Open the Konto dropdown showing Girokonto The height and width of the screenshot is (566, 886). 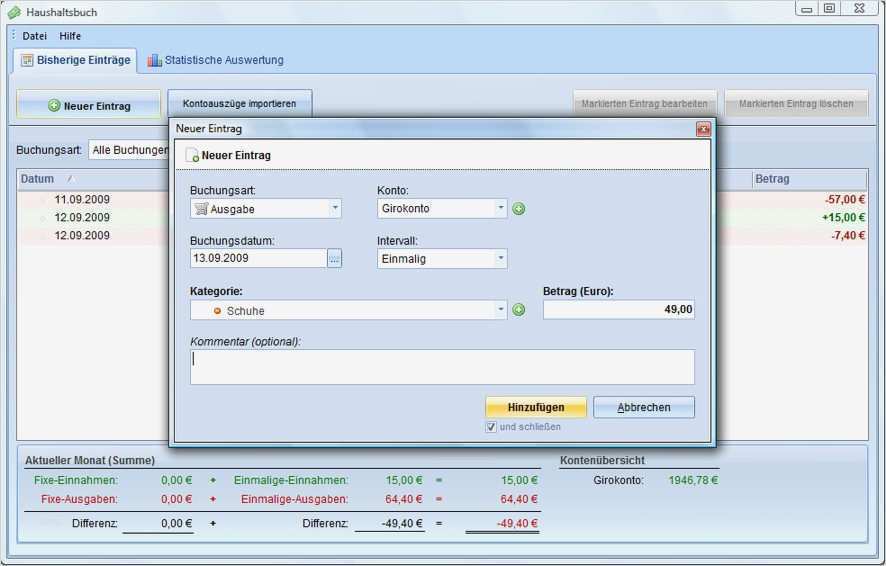click(x=501, y=209)
